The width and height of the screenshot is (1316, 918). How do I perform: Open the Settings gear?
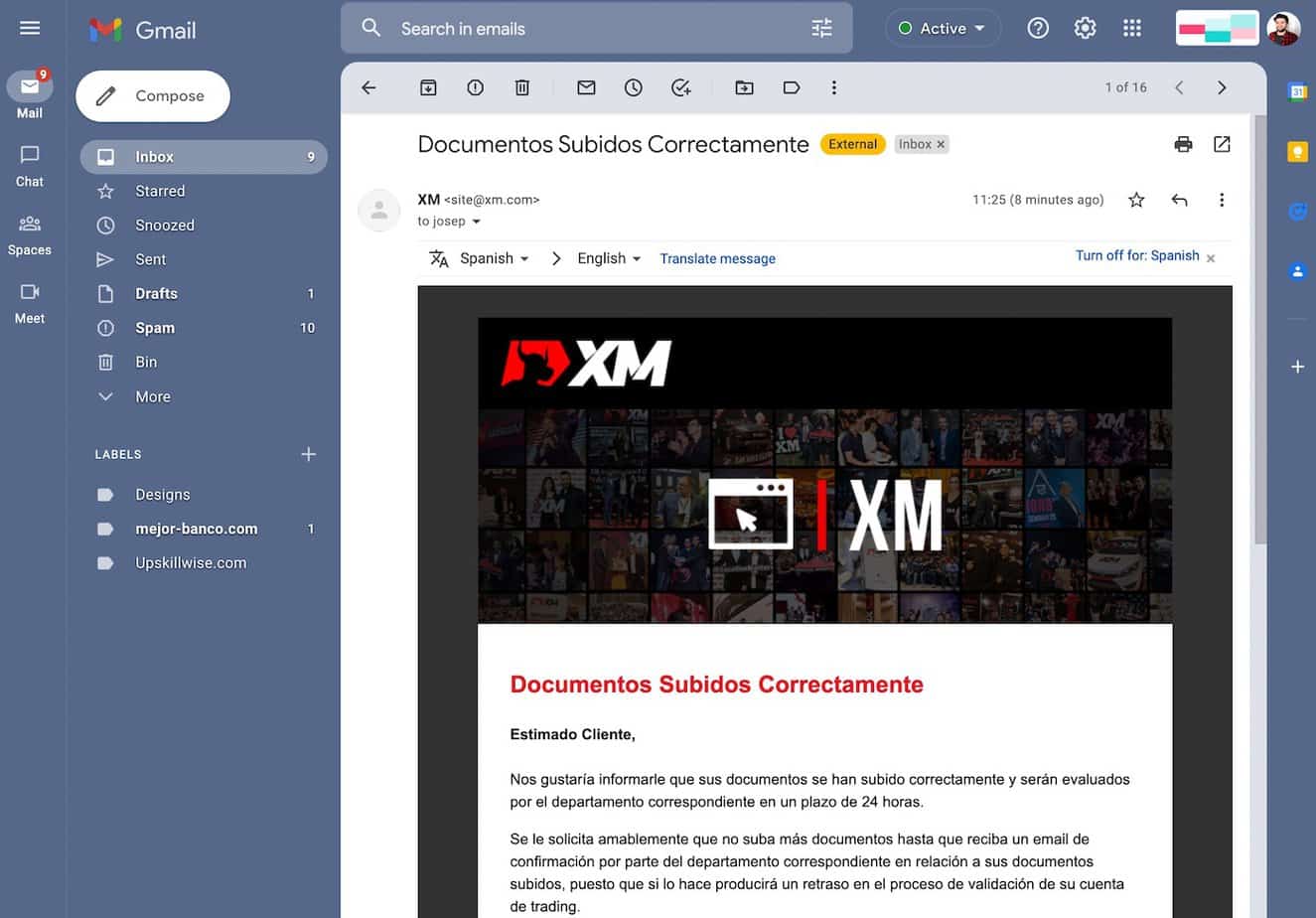[1085, 28]
